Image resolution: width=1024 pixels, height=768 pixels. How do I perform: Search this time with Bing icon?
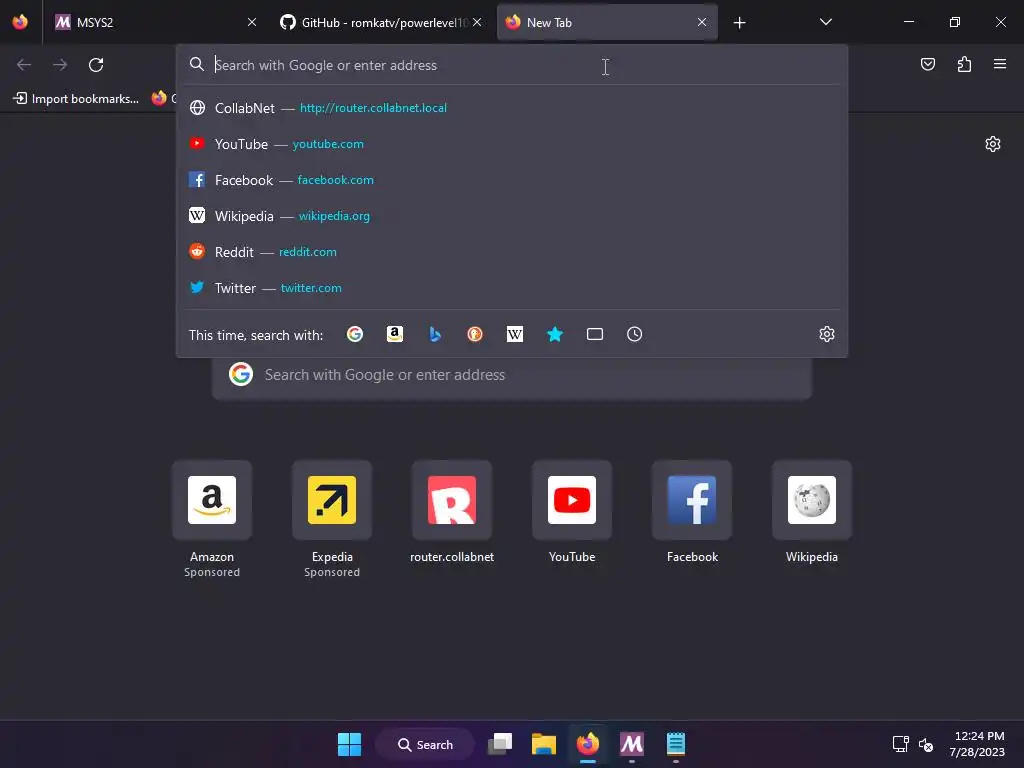point(435,334)
